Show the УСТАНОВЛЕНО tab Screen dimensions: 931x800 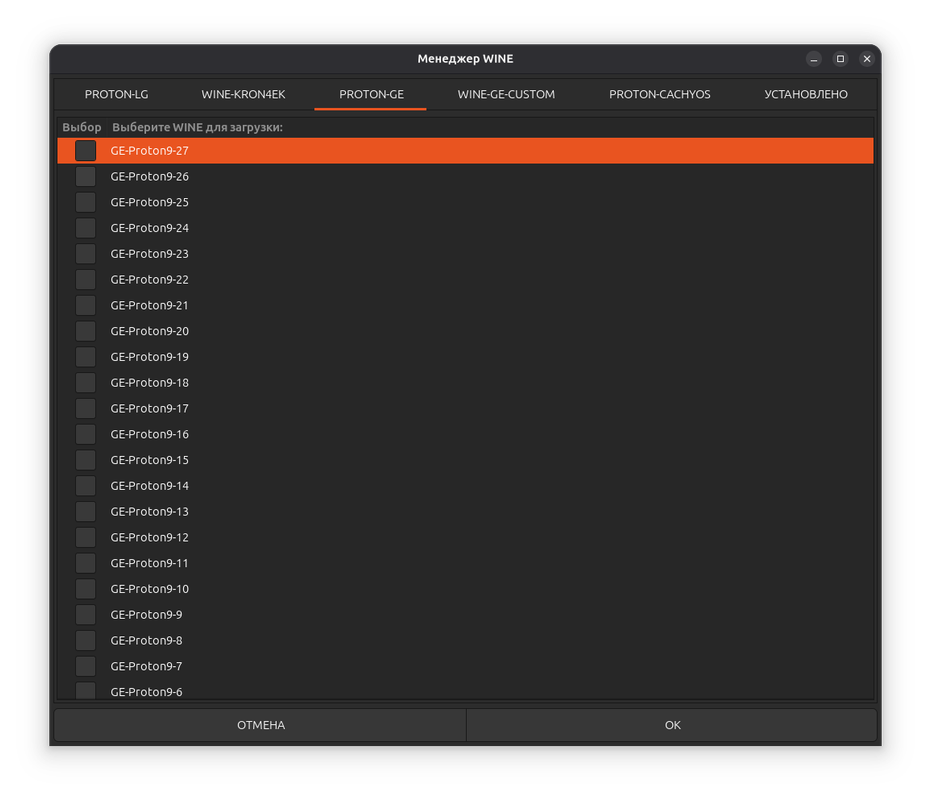(x=806, y=94)
